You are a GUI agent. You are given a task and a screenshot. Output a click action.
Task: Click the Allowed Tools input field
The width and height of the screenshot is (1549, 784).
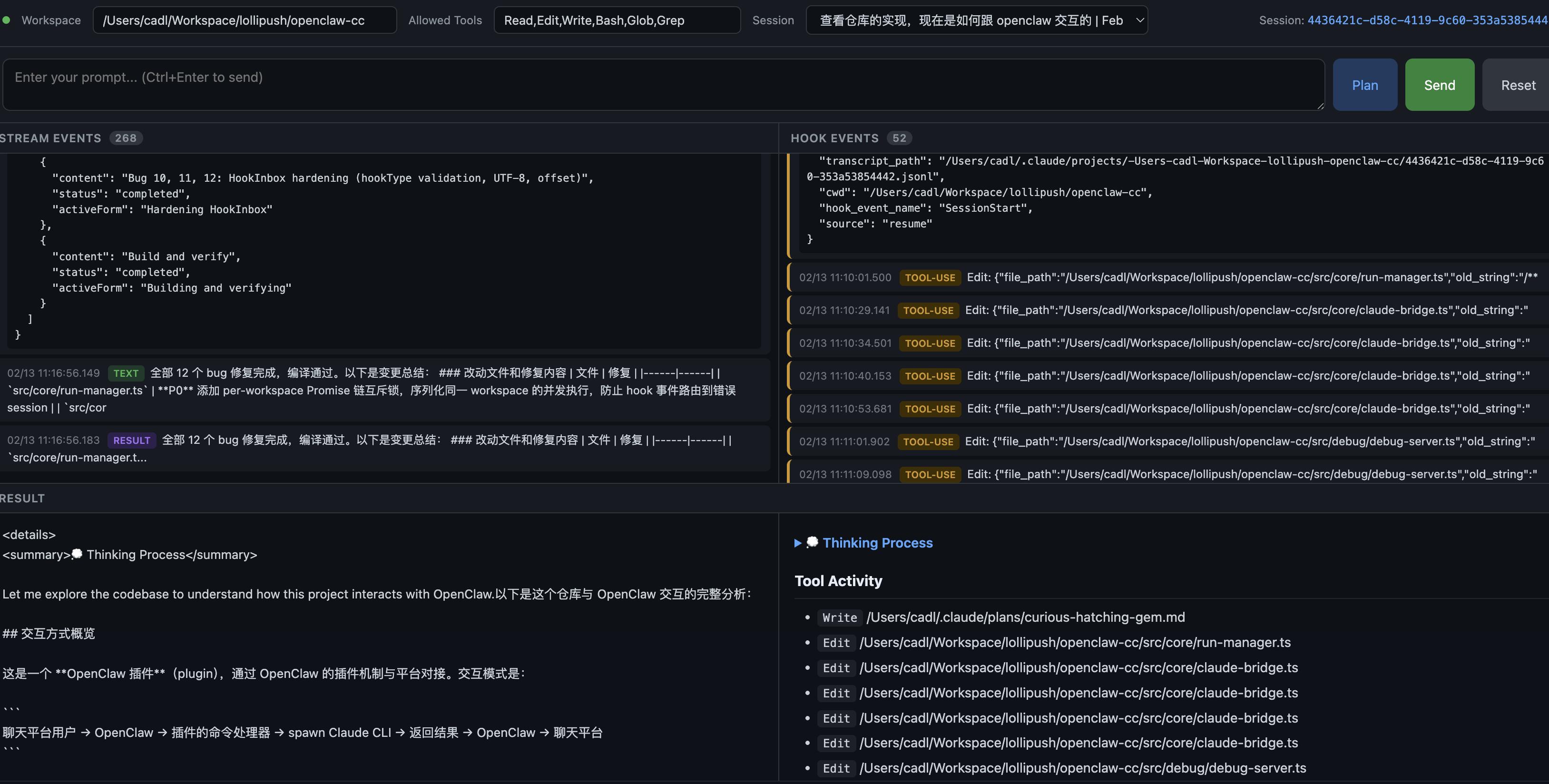[x=617, y=20]
